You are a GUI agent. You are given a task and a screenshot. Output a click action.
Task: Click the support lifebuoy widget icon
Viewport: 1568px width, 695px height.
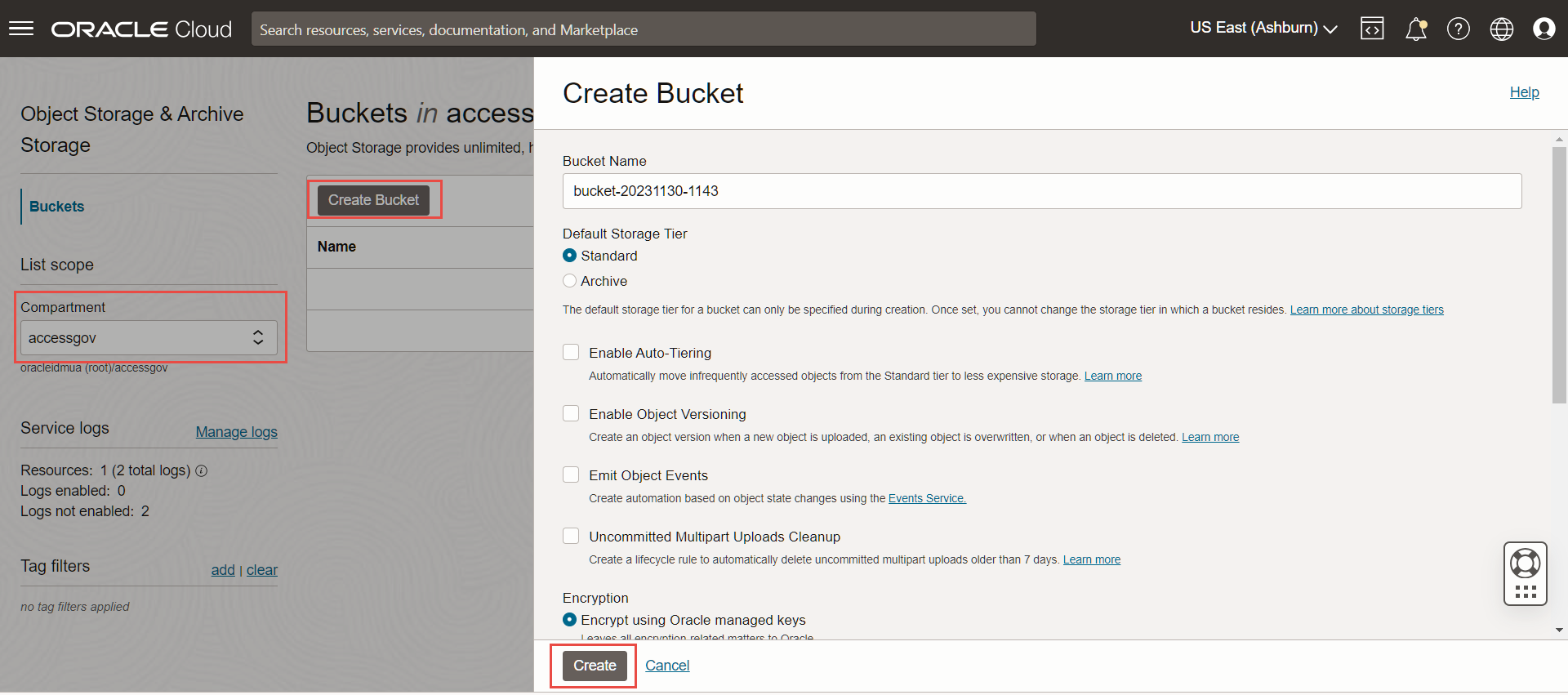pyautogui.click(x=1525, y=564)
